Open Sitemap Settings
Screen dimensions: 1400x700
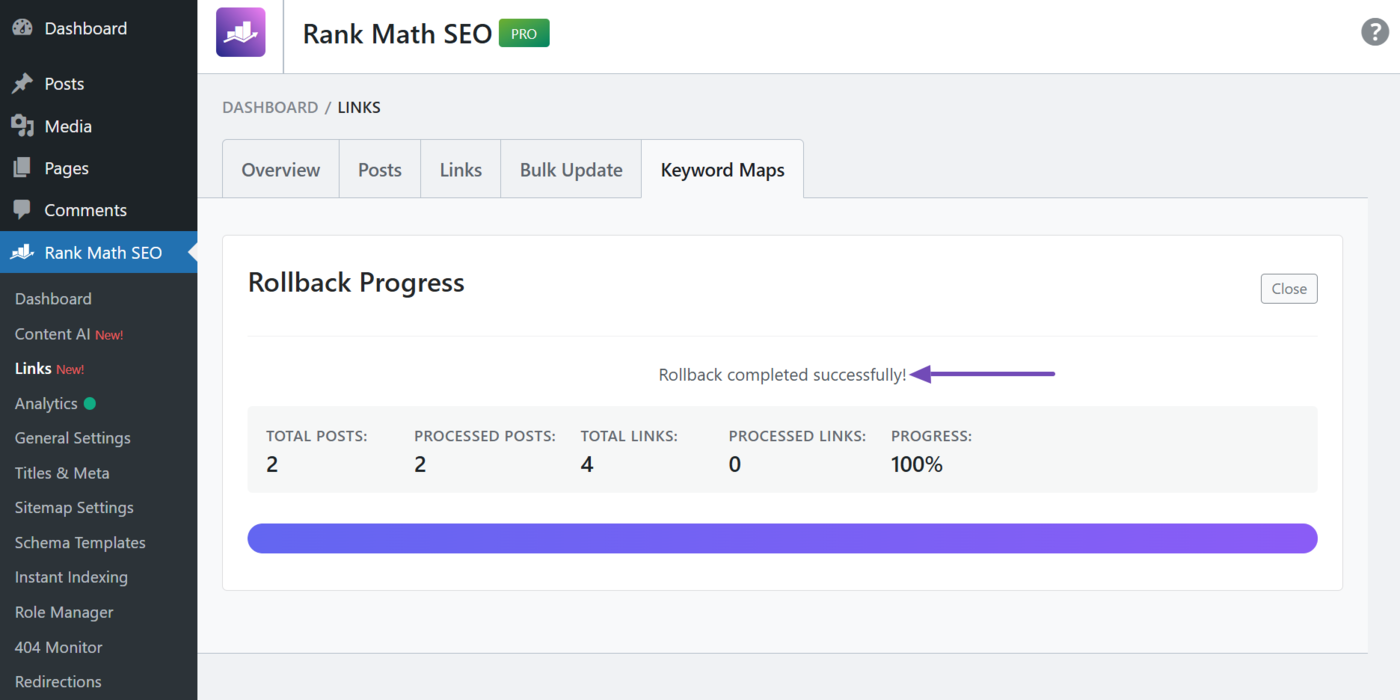[74, 507]
